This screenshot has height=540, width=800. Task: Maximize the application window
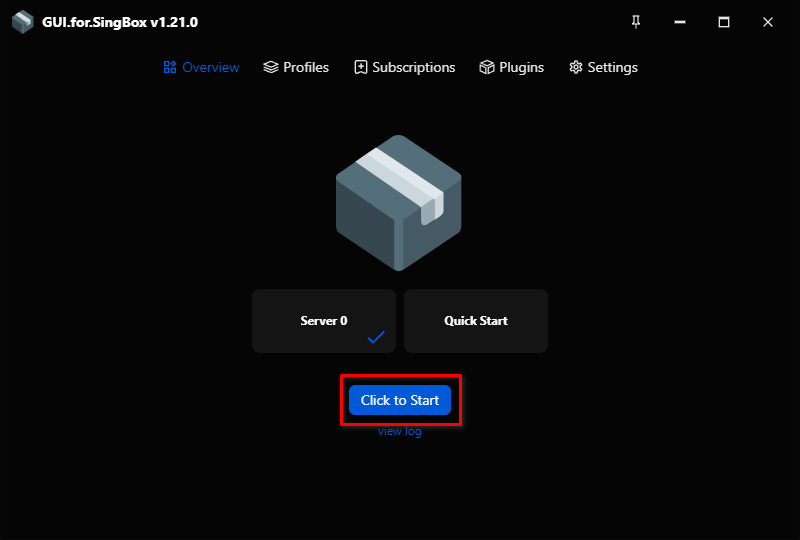click(723, 22)
